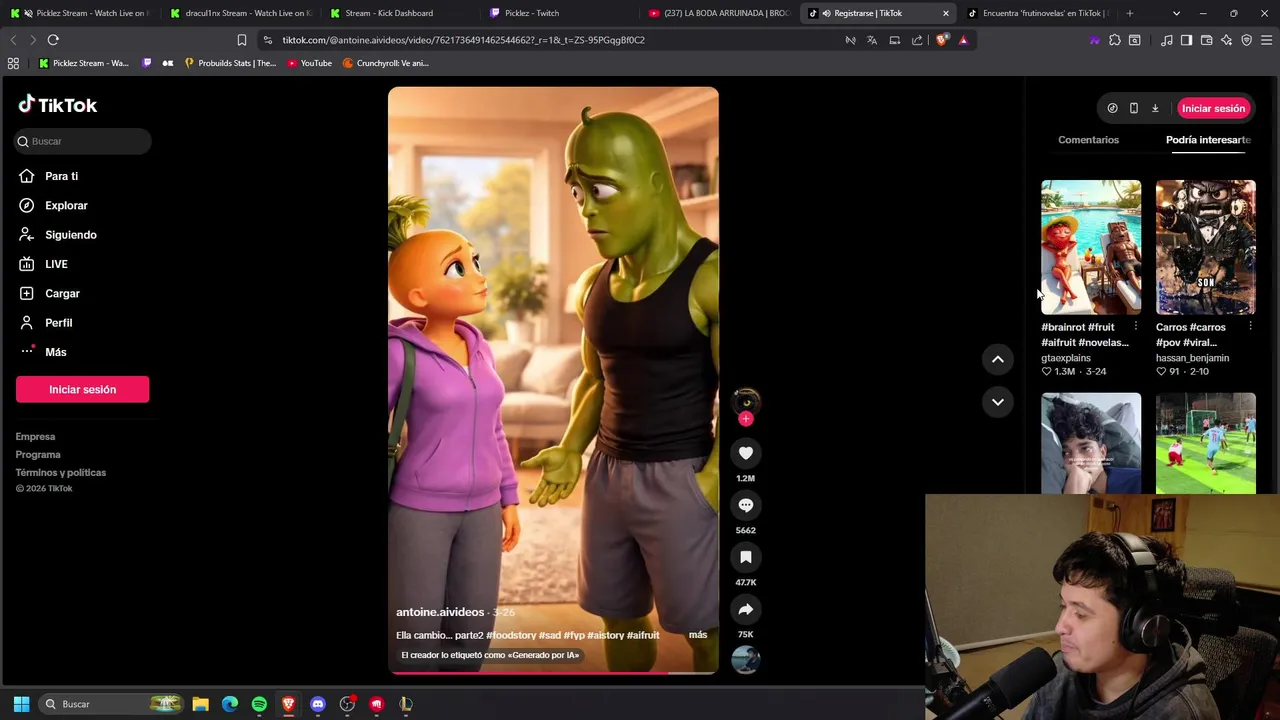Open Brave Shields lion icon
This screenshot has width=1280, height=720.
pos(942,40)
